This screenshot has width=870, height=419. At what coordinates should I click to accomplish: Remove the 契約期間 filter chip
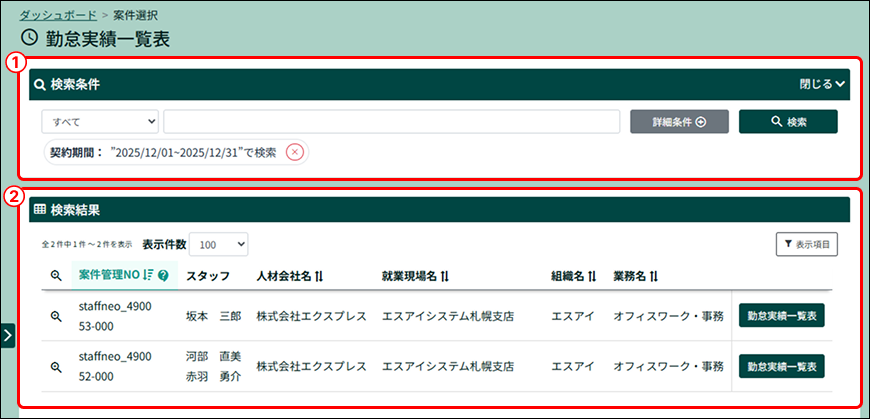point(295,153)
